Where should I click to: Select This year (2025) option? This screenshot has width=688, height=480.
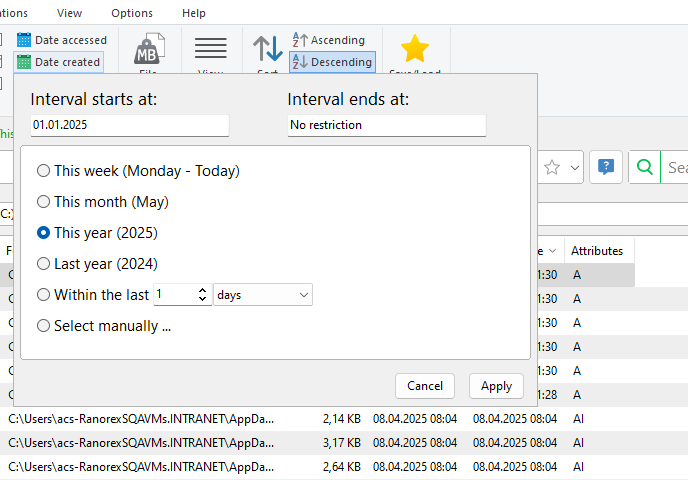pyautogui.click(x=97, y=233)
